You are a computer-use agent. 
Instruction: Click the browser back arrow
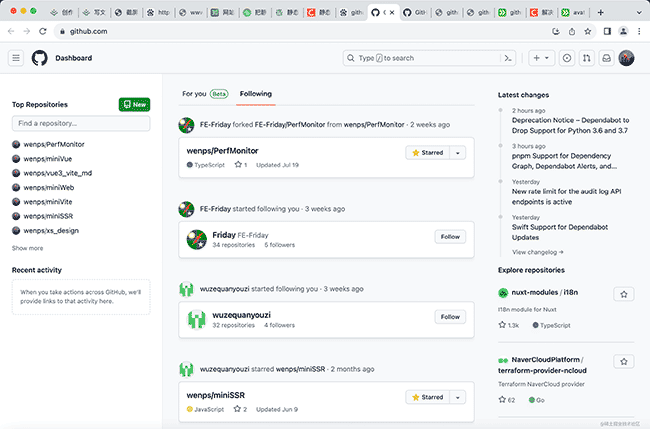click(11, 31)
